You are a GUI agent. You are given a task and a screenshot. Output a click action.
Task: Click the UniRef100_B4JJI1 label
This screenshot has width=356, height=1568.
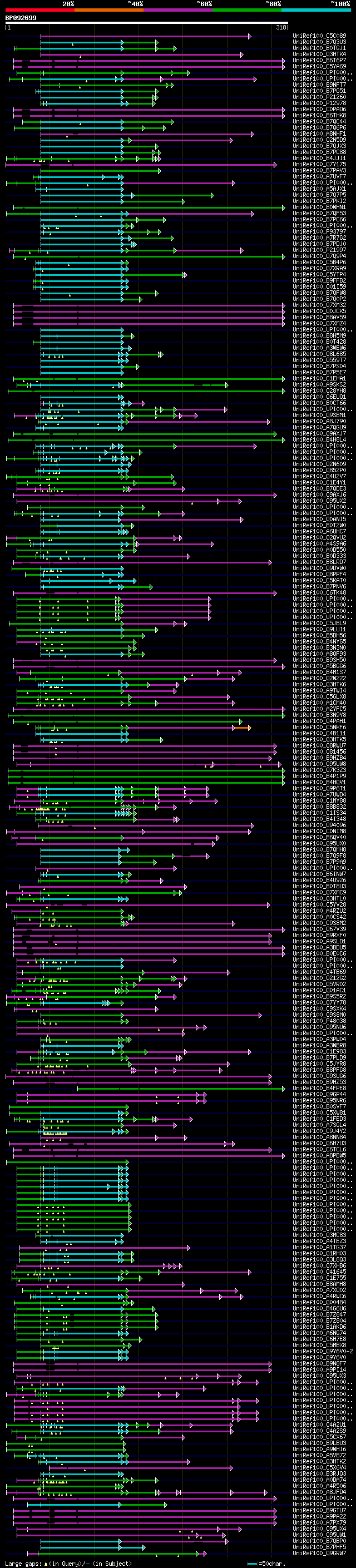click(x=319, y=159)
